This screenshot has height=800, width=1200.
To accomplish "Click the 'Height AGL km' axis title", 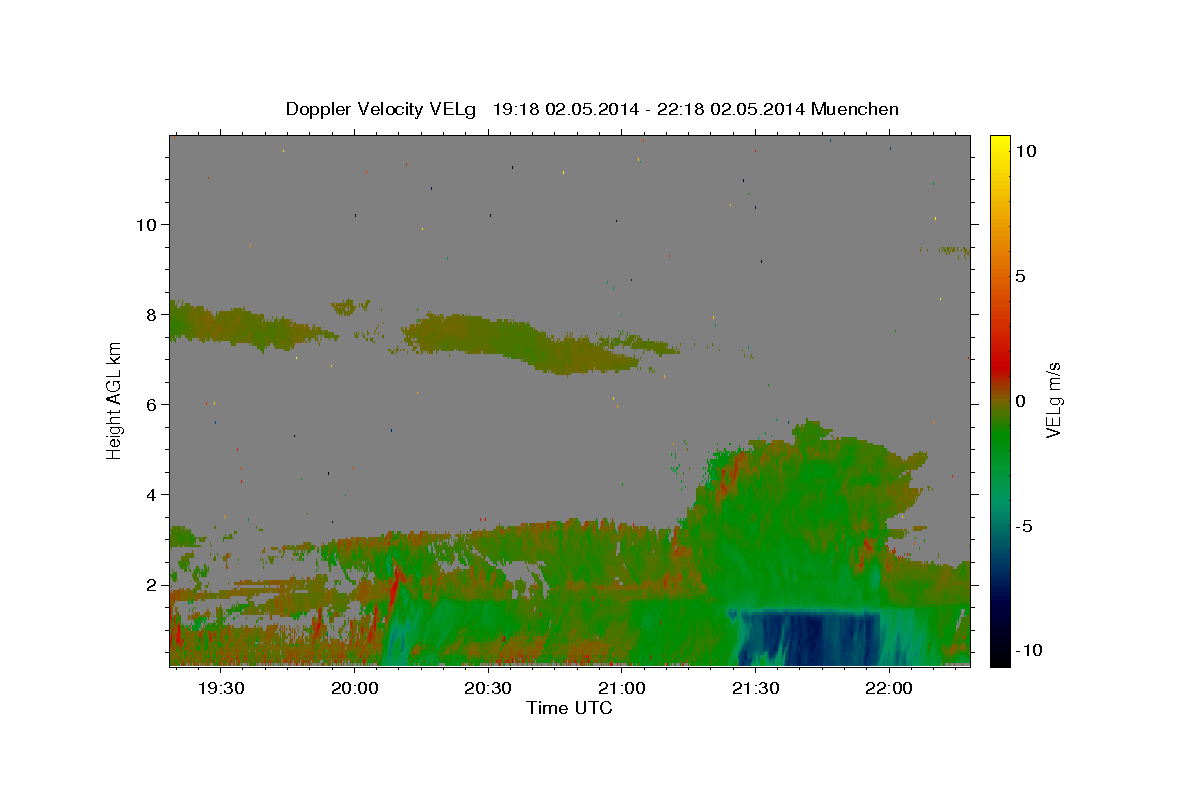I will pyautogui.click(x=114, y=400).
